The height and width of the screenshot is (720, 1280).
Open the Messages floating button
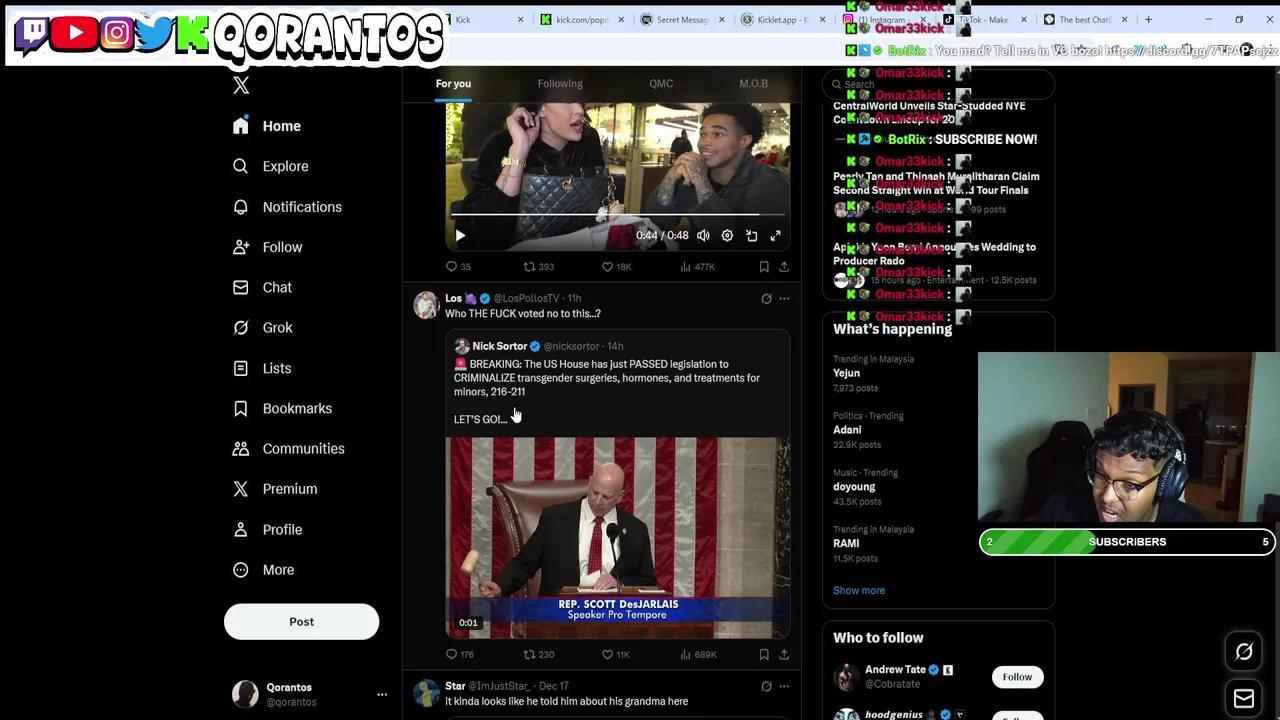click(1244, 698)
